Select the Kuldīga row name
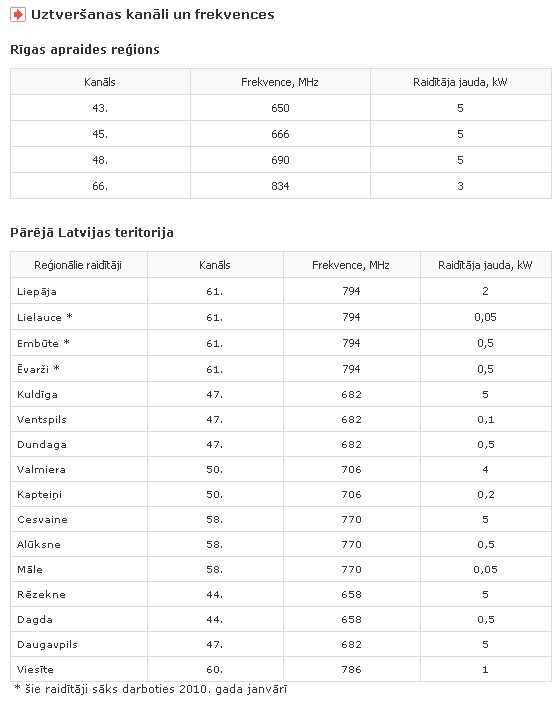The width and height of the screenshot is (557, 704). [37, 395]
